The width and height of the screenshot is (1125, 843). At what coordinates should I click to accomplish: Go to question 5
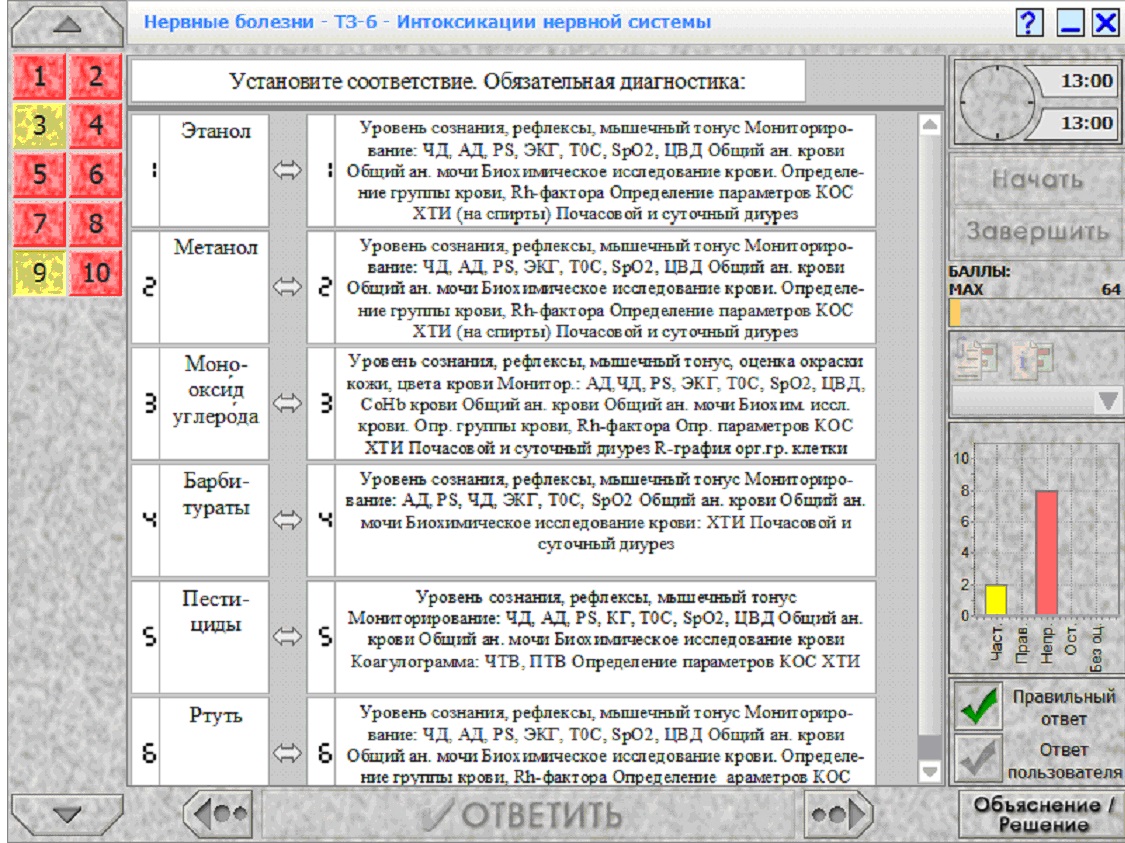(x=39, y=174)
